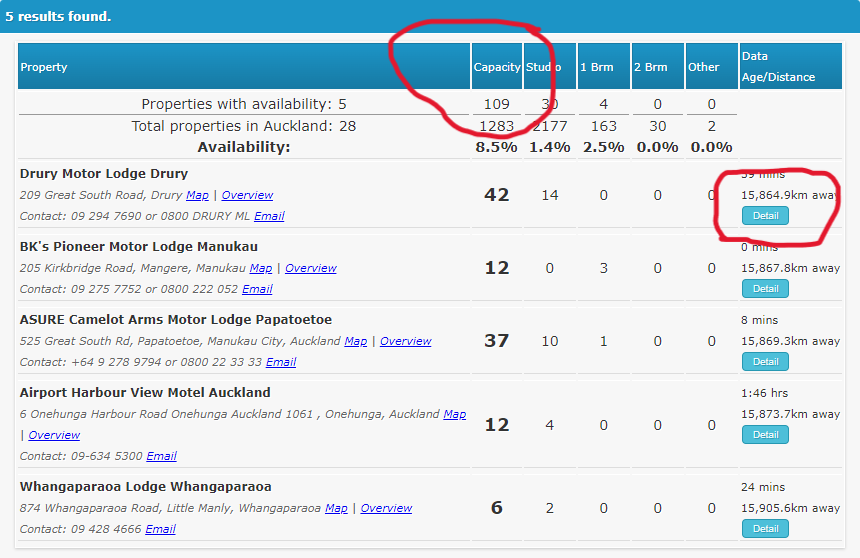Screen dimensions: 860x558
Task: Click the 2.5% availability value
Action: click(603, 147)
